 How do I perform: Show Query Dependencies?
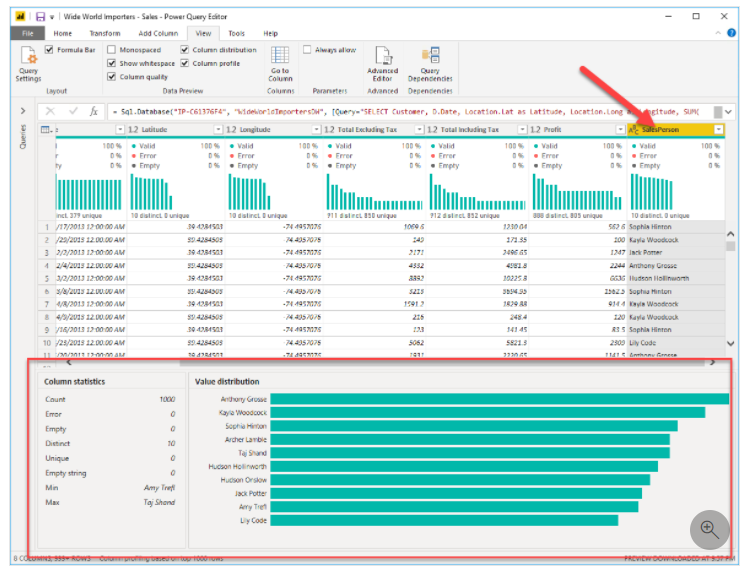pos(430,64)
